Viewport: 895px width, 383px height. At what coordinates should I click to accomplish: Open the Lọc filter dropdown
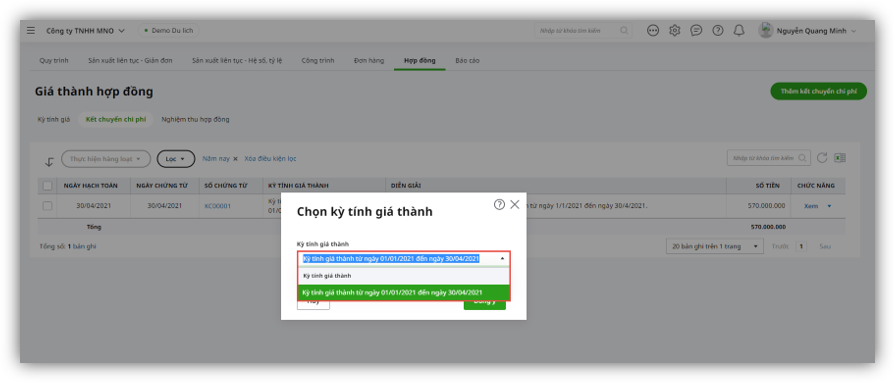pyautogui.click(x=176, y=159)
